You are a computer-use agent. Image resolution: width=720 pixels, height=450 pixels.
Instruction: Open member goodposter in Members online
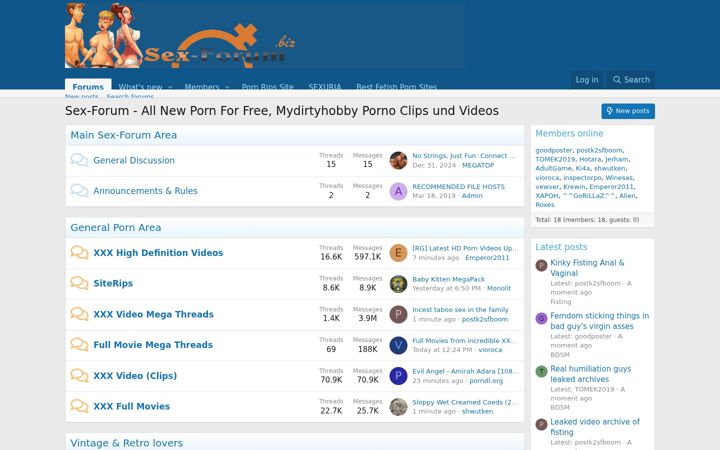point(554,150)
